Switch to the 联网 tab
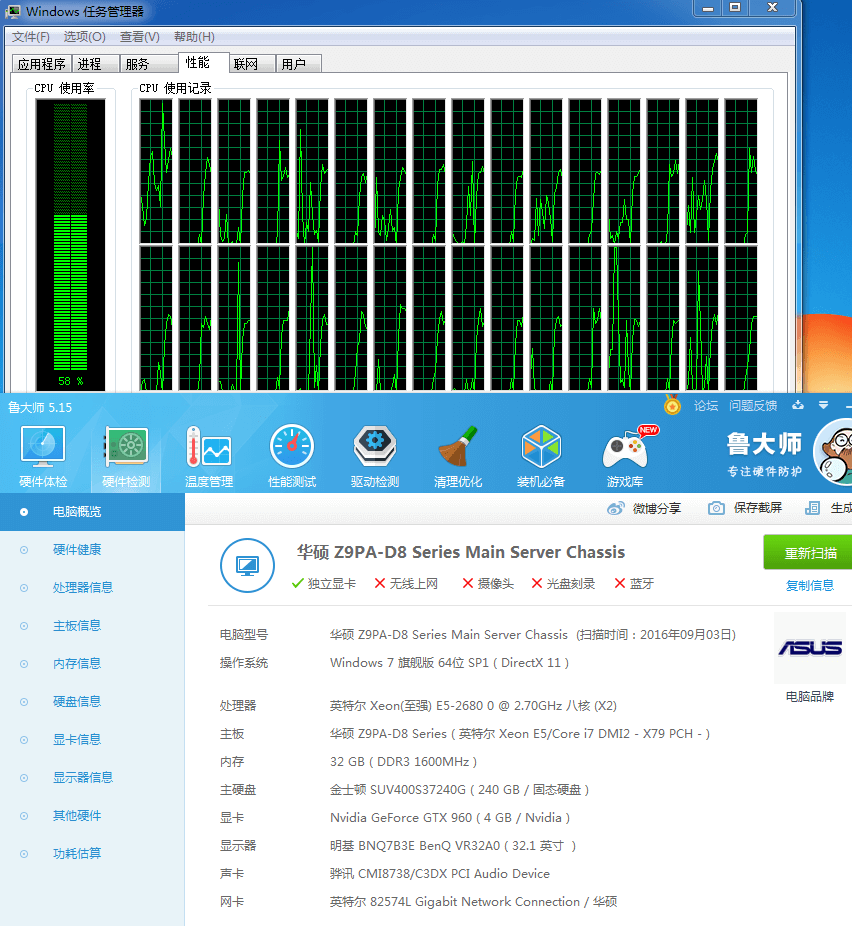852x926 pixels. click(252, 64)
